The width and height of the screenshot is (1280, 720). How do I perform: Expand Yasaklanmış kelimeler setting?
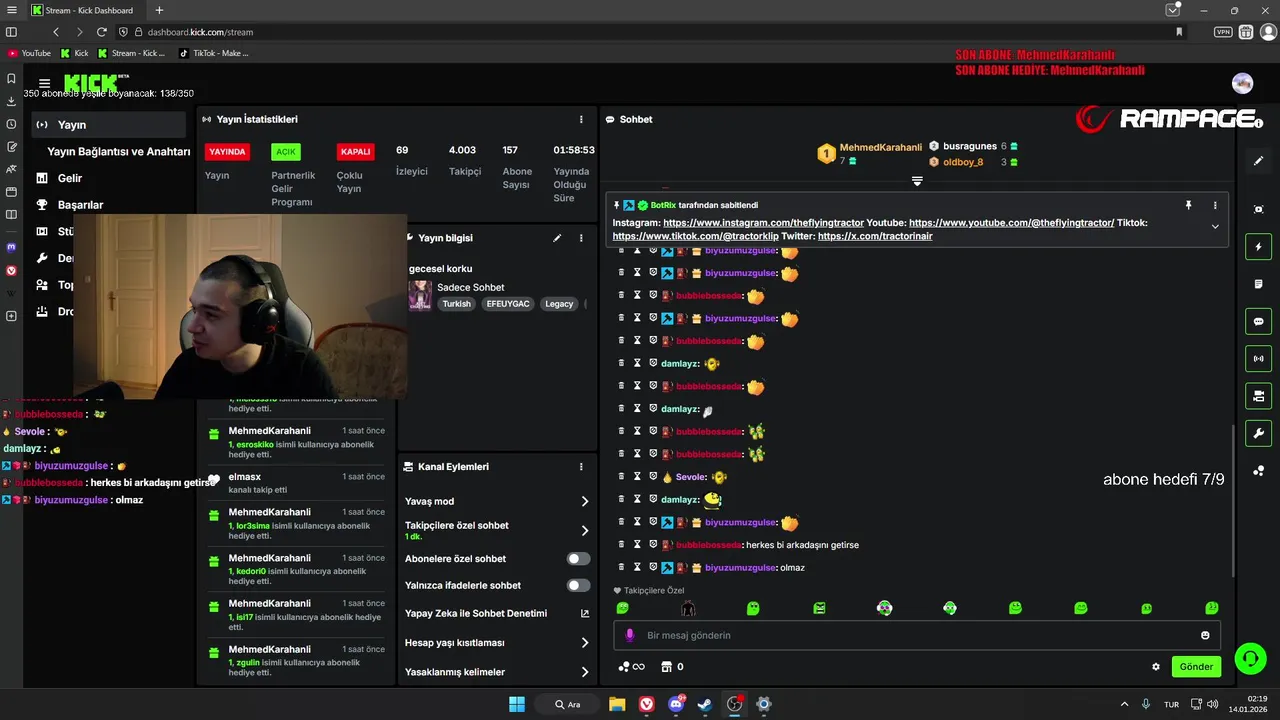[x=496, y=672]
